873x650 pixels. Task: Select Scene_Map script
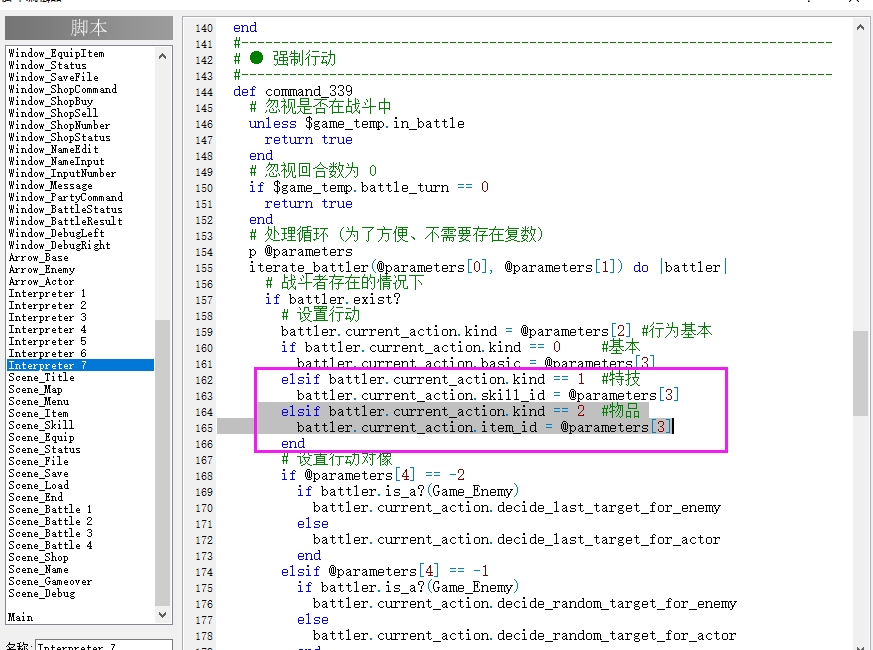click(x=35, y=390)
